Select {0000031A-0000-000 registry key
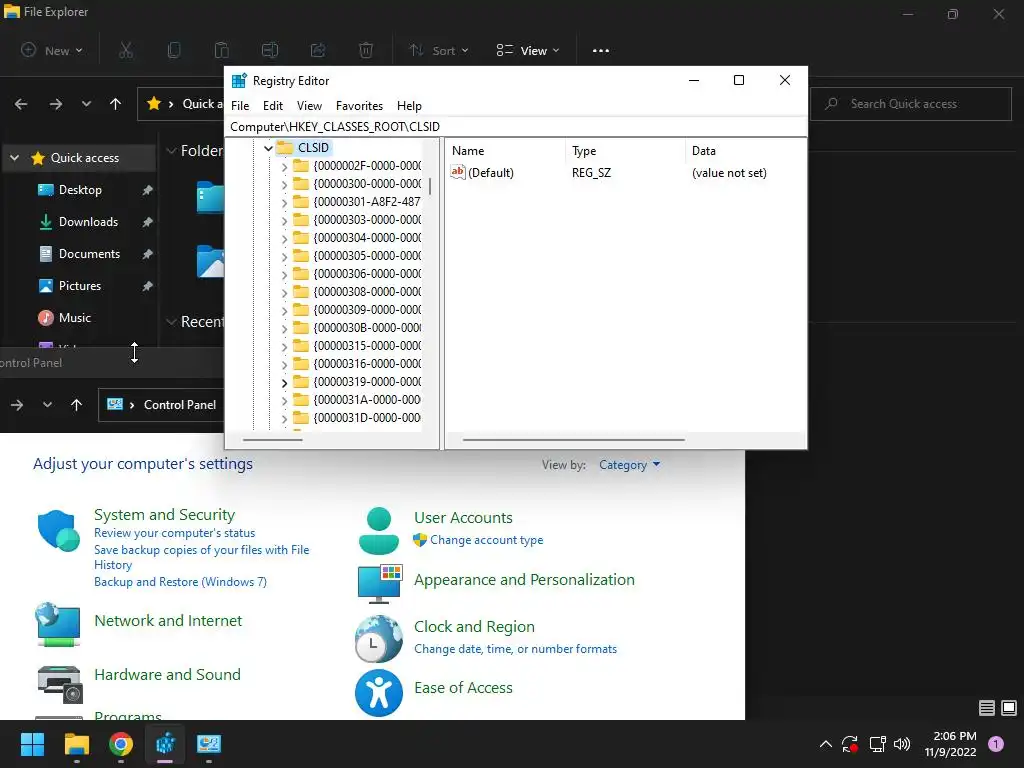Screen dimensions: 1024x768 367,400
